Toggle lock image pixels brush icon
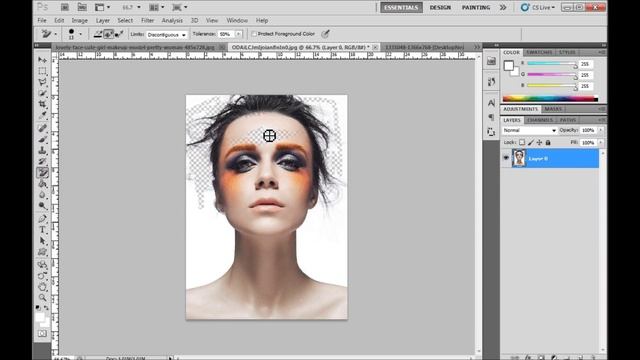640x360 pixels. click(531, 142)
